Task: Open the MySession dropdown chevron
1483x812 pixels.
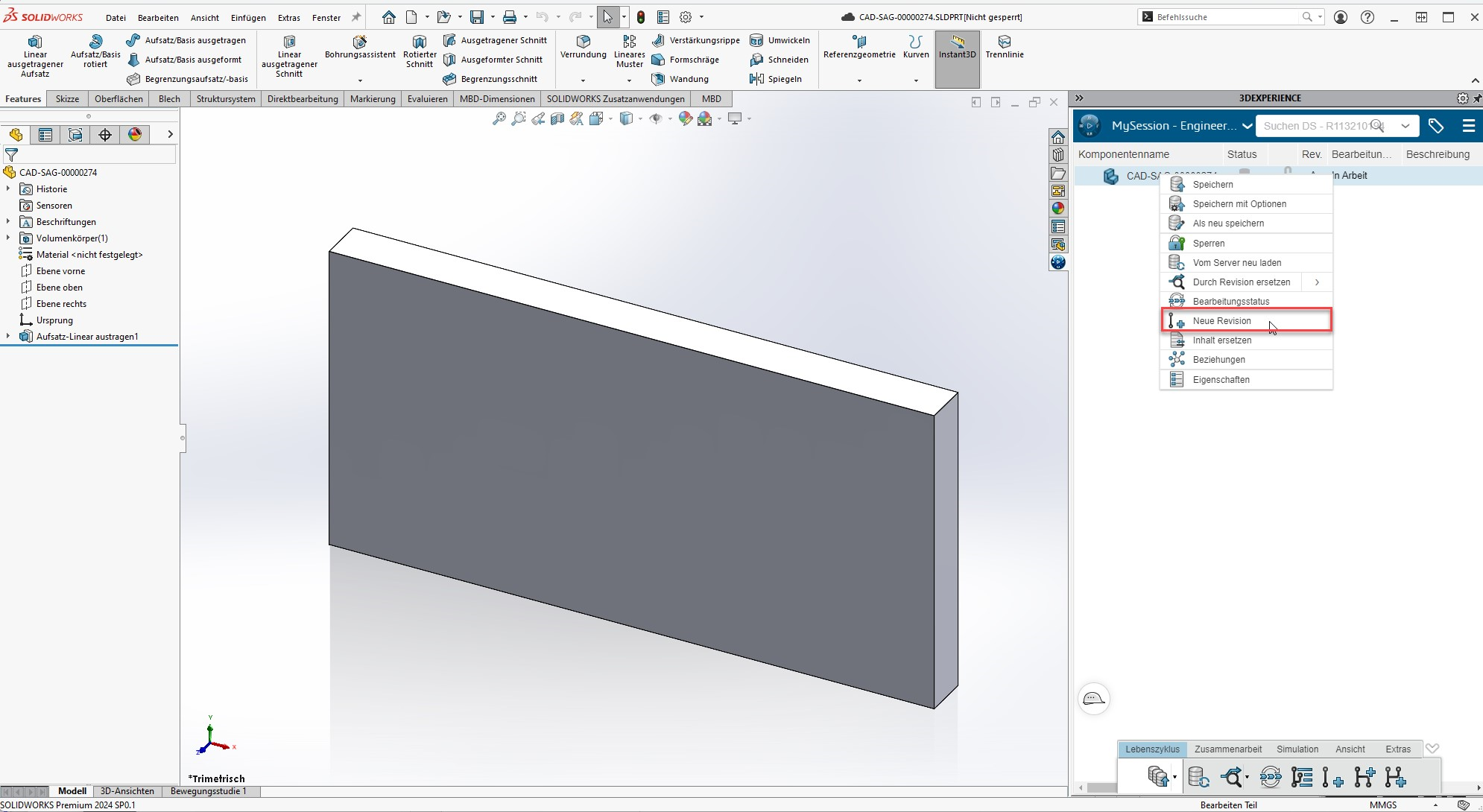Action: (1247, 126)
